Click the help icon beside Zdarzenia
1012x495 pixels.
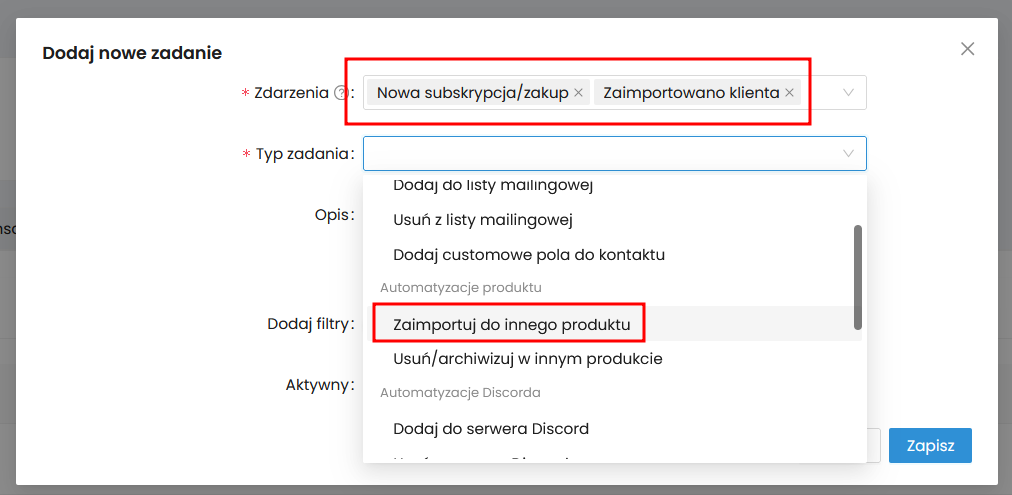pyautogui.click(x=341, y=93)
